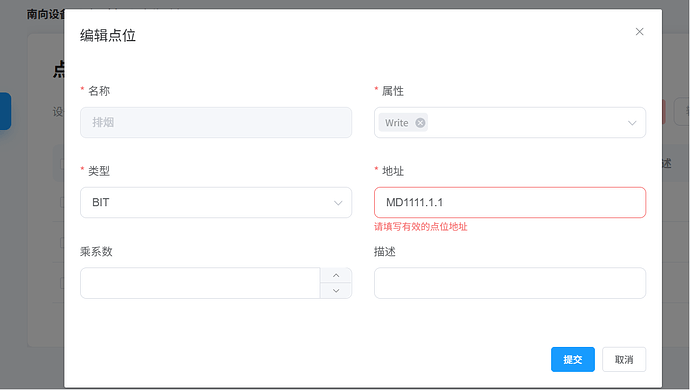Click the red 请填写有效的点位地址 error message
Screen dimensions: 690x390
(x=421, y=227)
